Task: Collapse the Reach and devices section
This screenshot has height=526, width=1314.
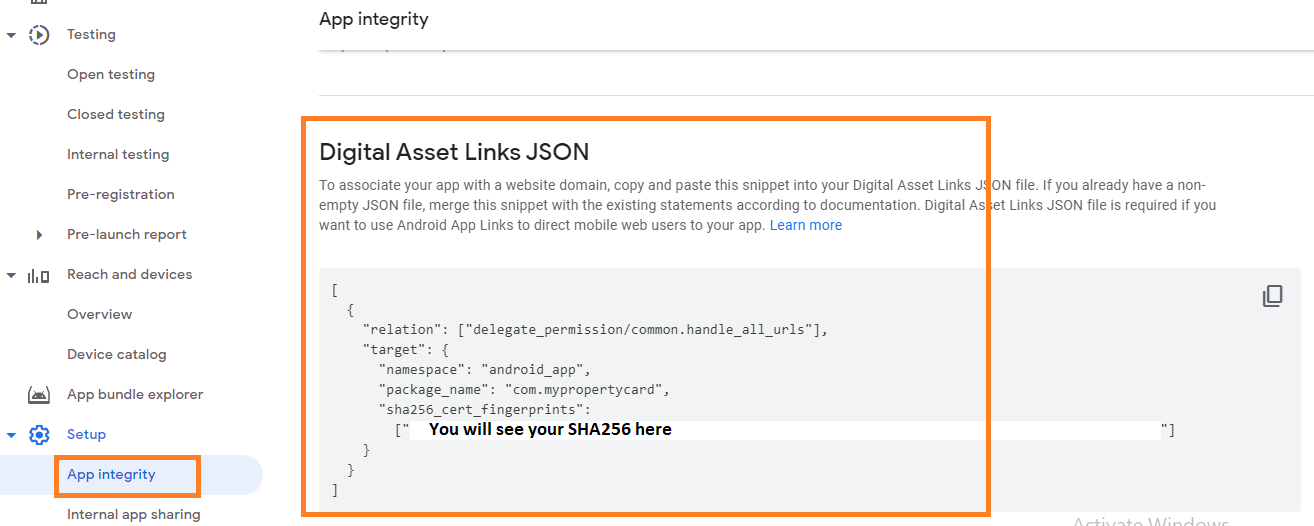Action: (11, 275)
